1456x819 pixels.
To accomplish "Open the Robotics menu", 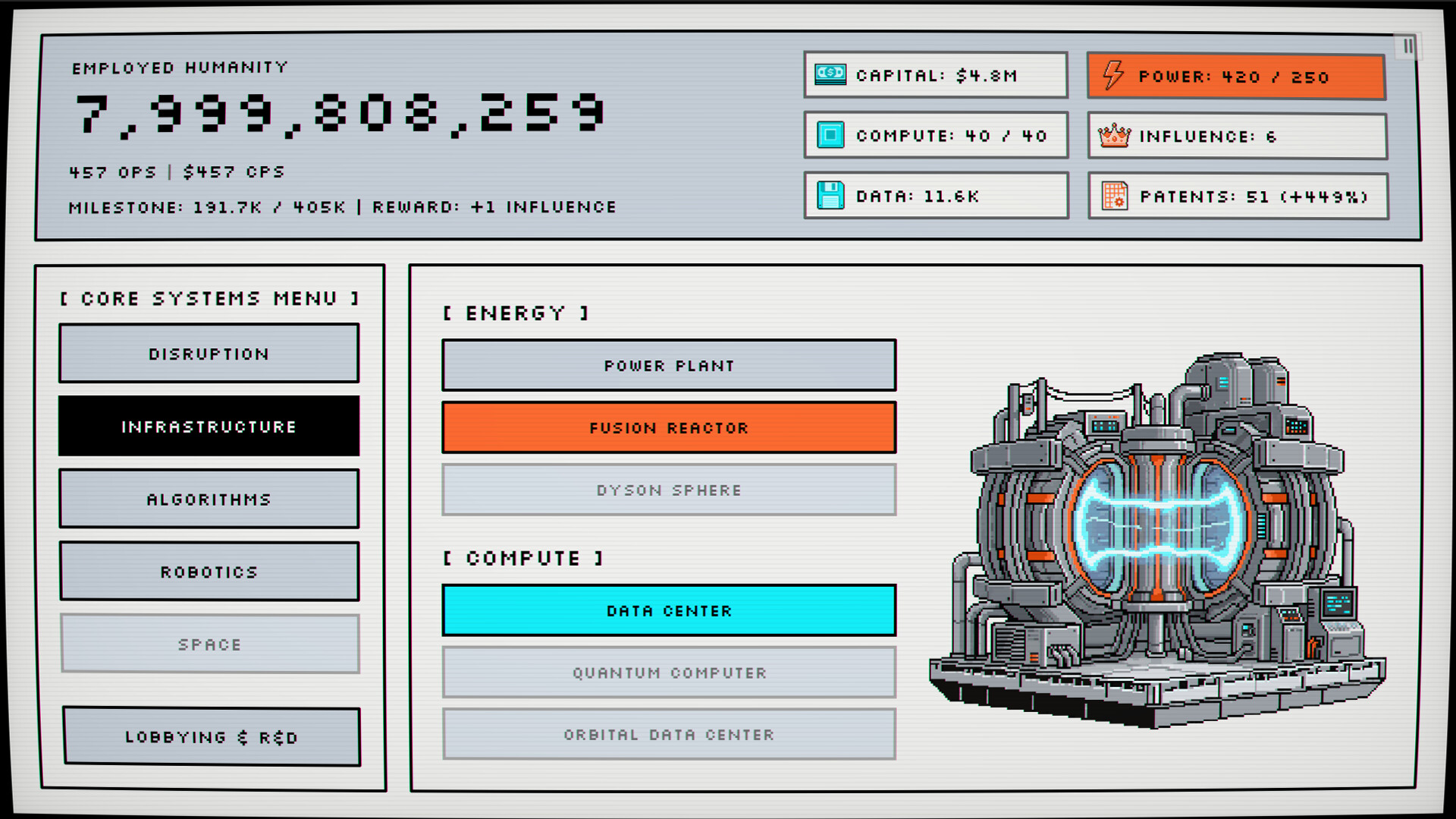I will click(209, 572).
